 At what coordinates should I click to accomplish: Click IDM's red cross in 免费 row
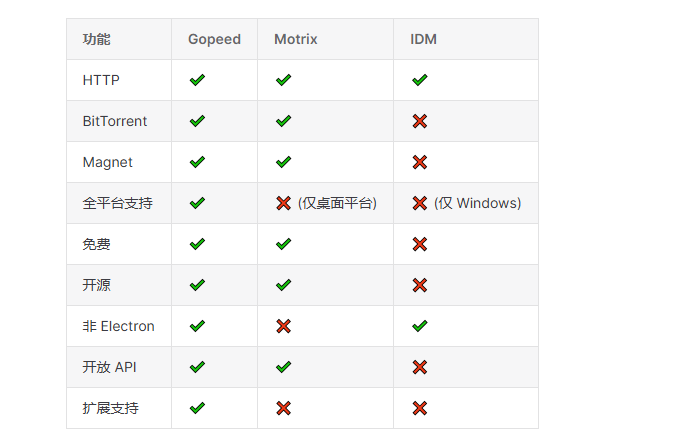click(x=420, y=244)
